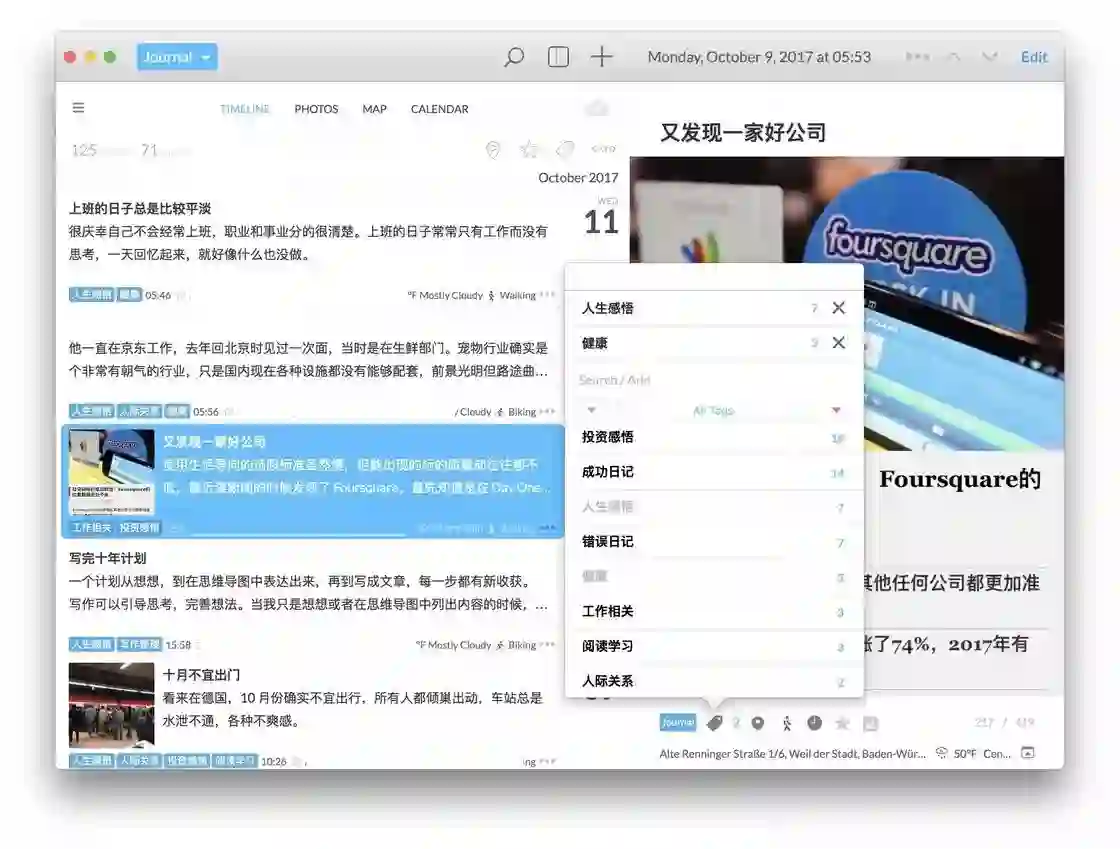Select the dimmed 人生感悟 row in list
The image size is (1120, 849).
[714, 507]
